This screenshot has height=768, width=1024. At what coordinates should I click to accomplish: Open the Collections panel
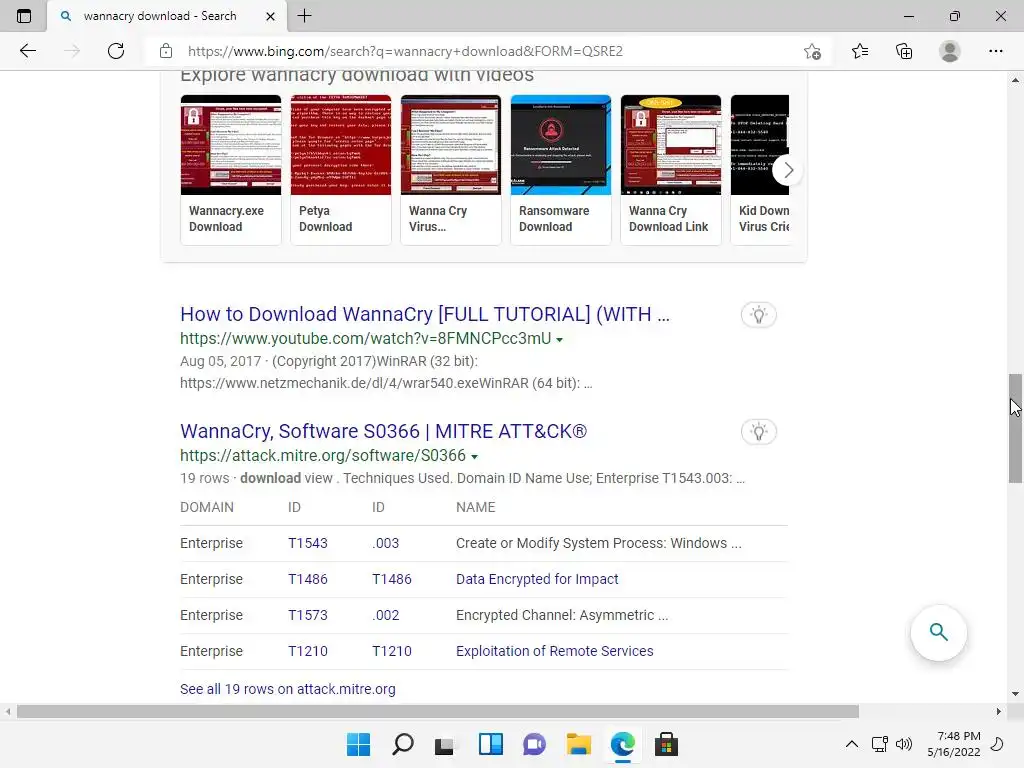[x=904, y=51]
